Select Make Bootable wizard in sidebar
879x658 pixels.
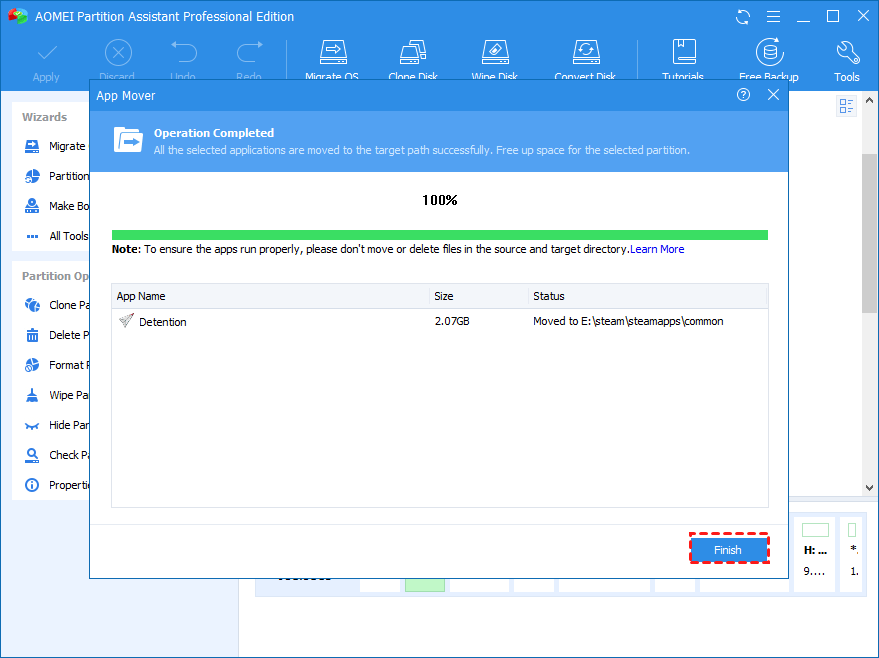(56, 206)
